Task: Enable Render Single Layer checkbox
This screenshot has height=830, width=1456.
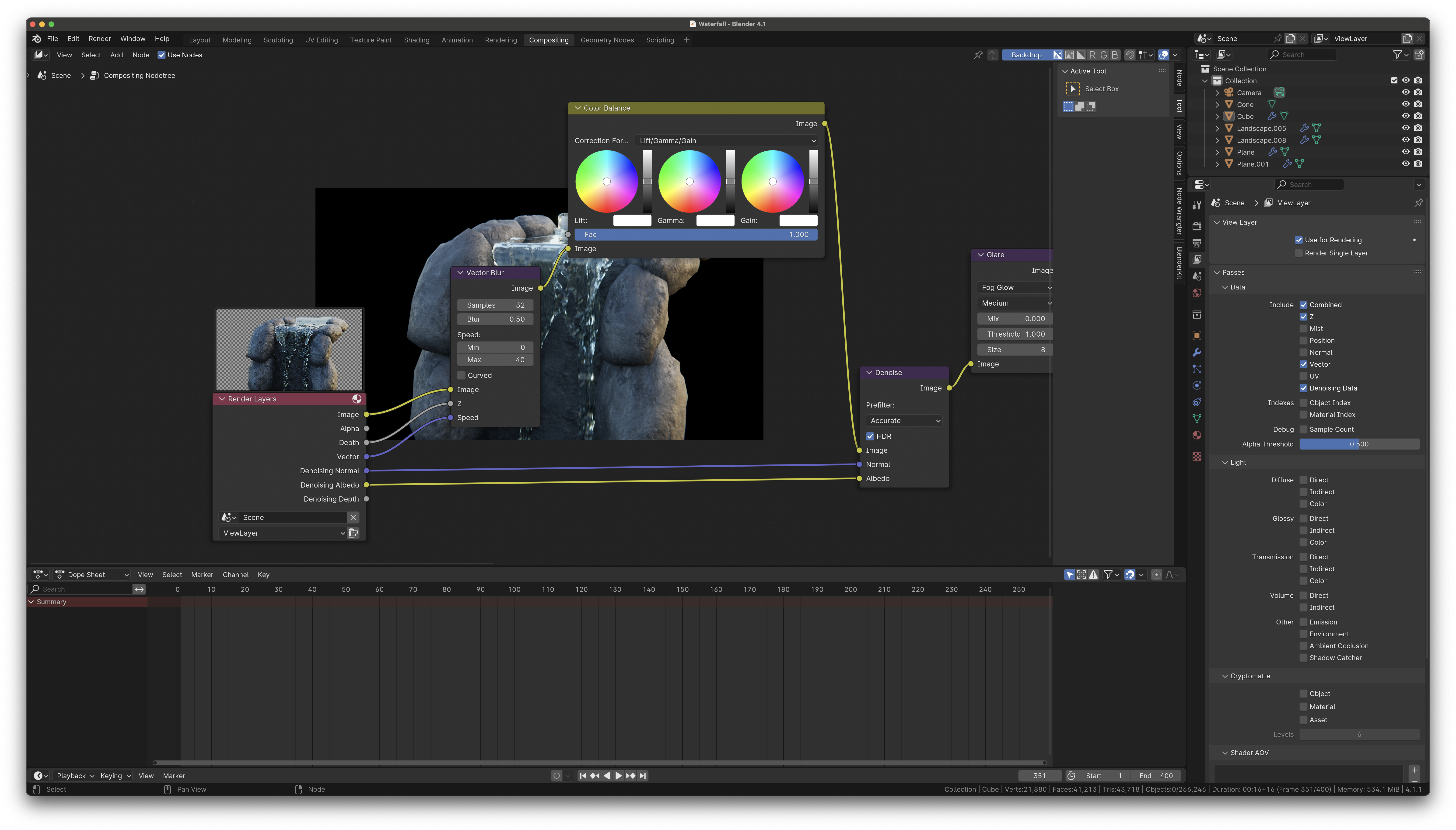Action: [x=1299, y=253]
